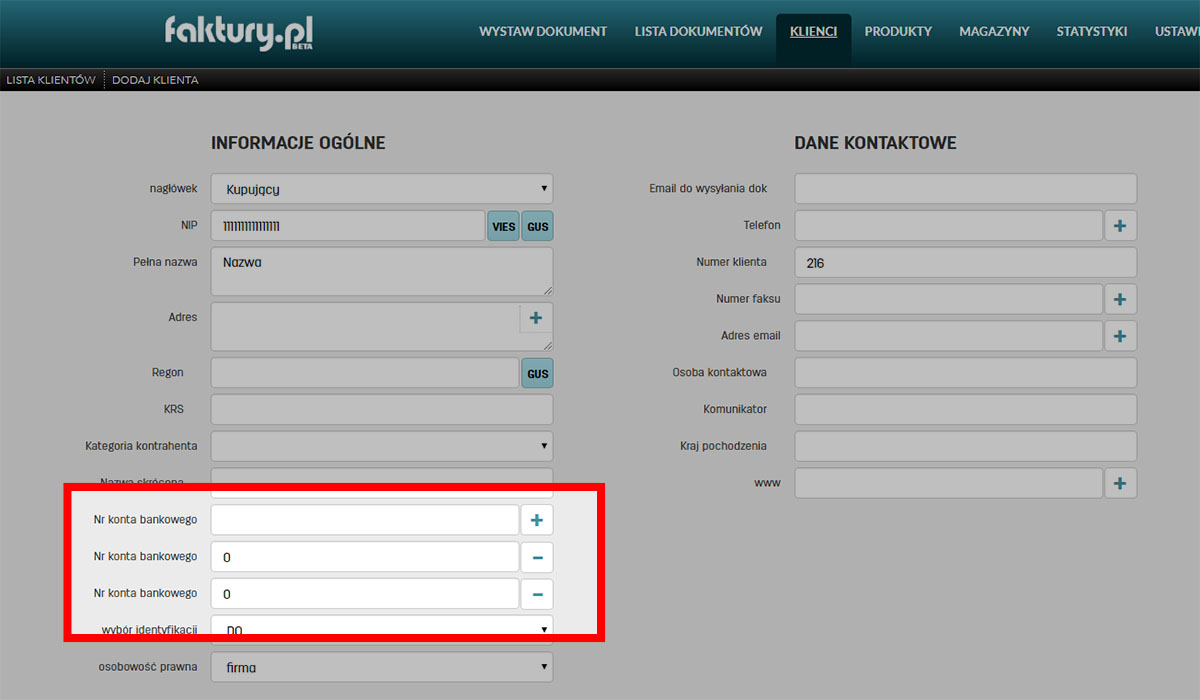Click the faktury.pl logo
The image size is (1200, 700).
coord(239,33)
